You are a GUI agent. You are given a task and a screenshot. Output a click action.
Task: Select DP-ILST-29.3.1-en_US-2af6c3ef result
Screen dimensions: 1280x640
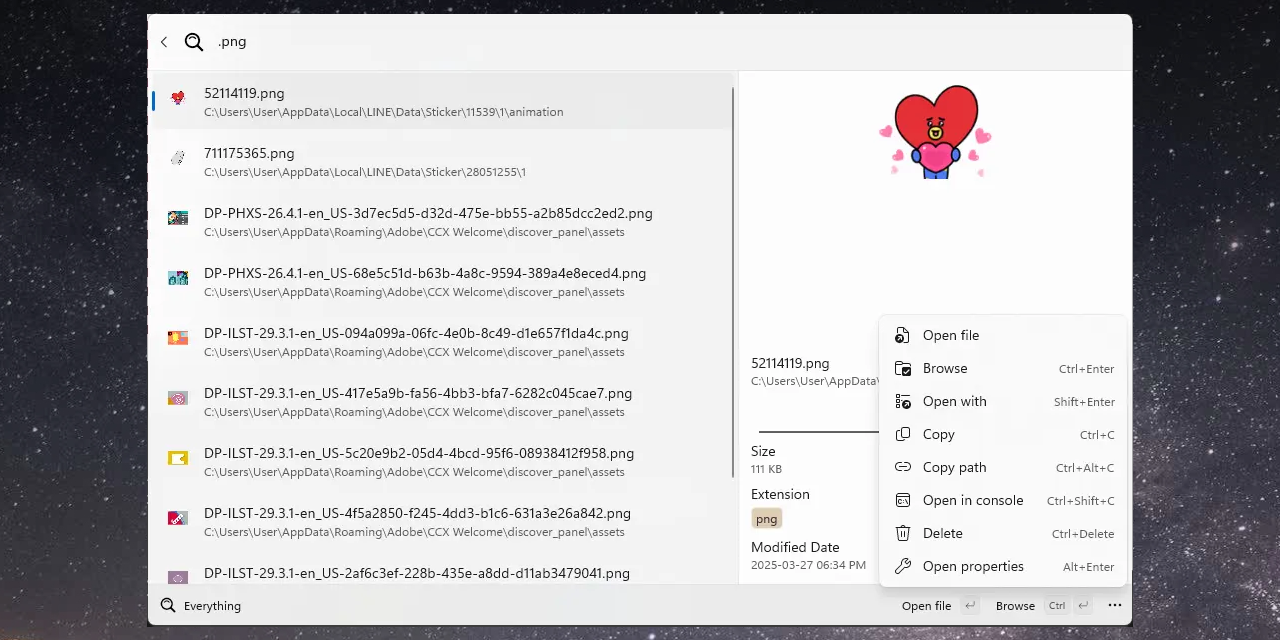point(441,568)
